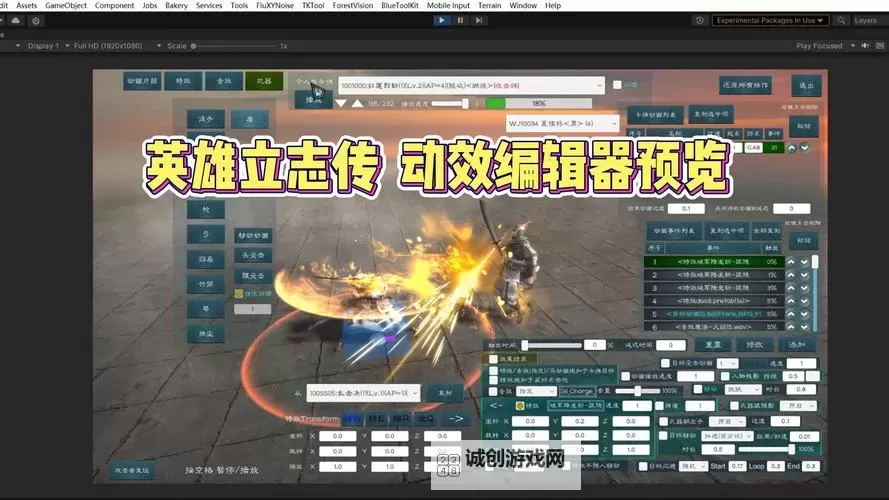Click the gear icon beside the cloud icon
889x500 pixels.
click(x=36, y=21)
